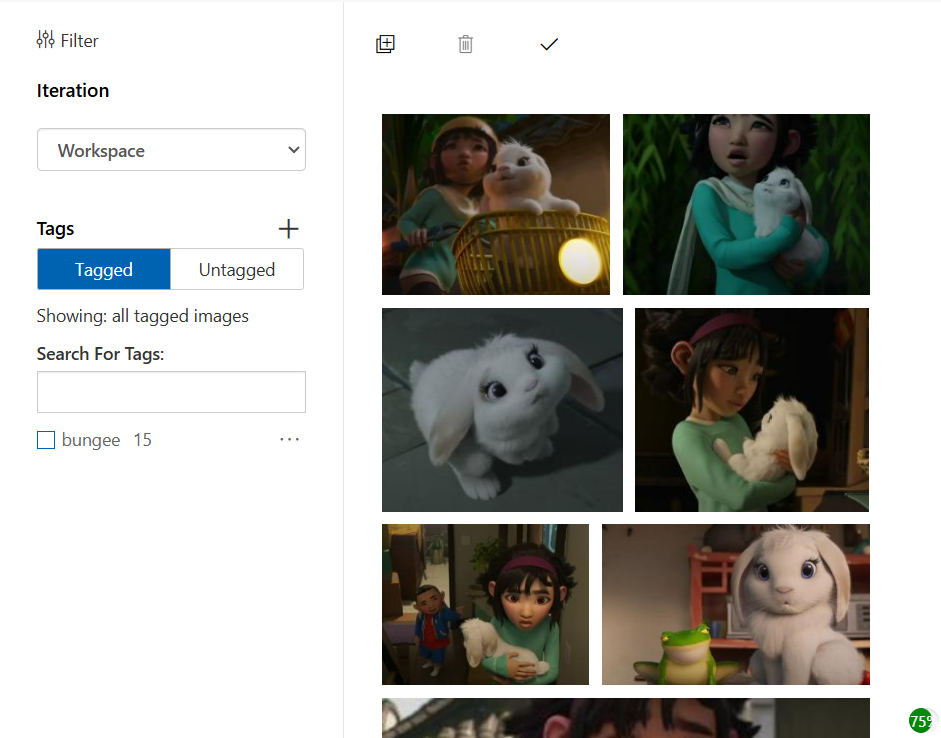This screenshot has width=941, height=738.
Task: Switch to the Tagged tab
Action: (104, 269)
